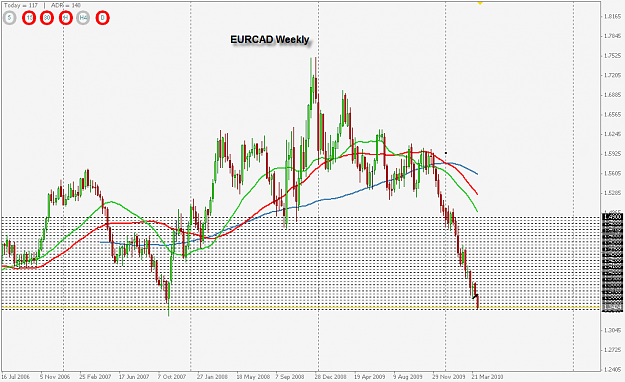Image resolution: width=625 pixels, height=382 pixels.
Task: Click the "Today = 117" readout
Action: click(20, 5)
